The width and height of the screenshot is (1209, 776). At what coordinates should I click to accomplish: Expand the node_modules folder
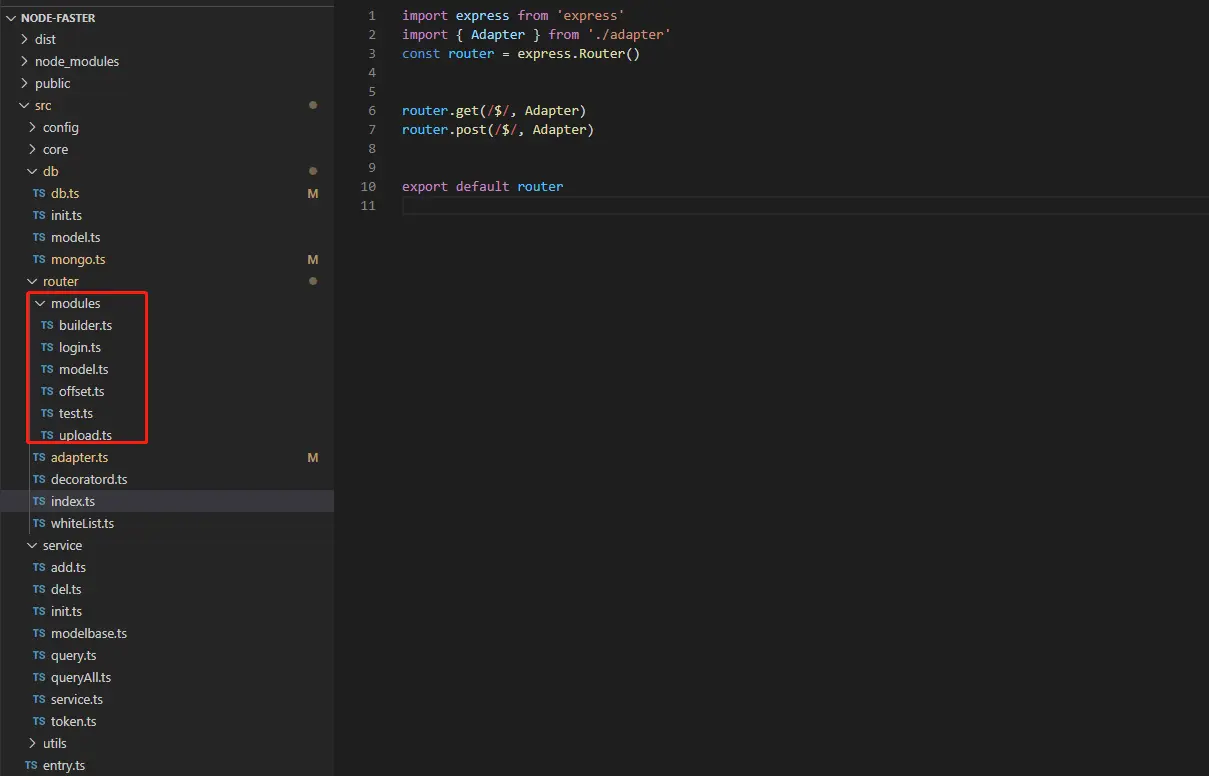[76, 61]
